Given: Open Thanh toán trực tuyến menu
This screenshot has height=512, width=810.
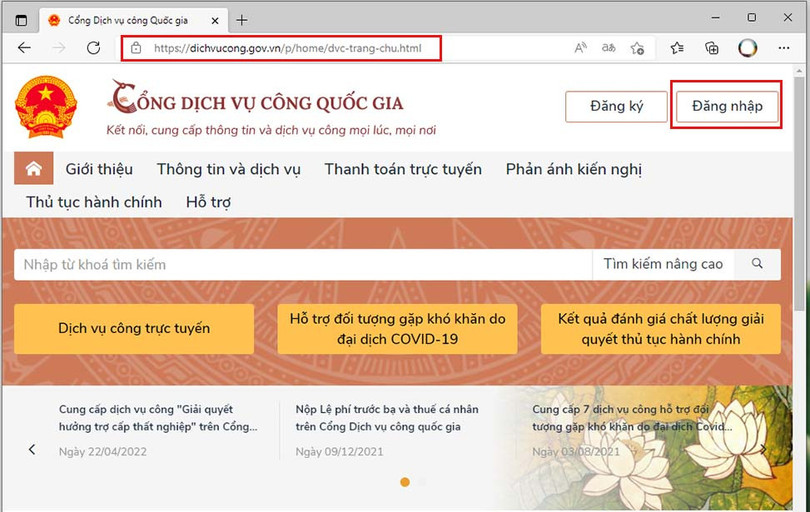Looking at the screenshot, I should 402,169.
